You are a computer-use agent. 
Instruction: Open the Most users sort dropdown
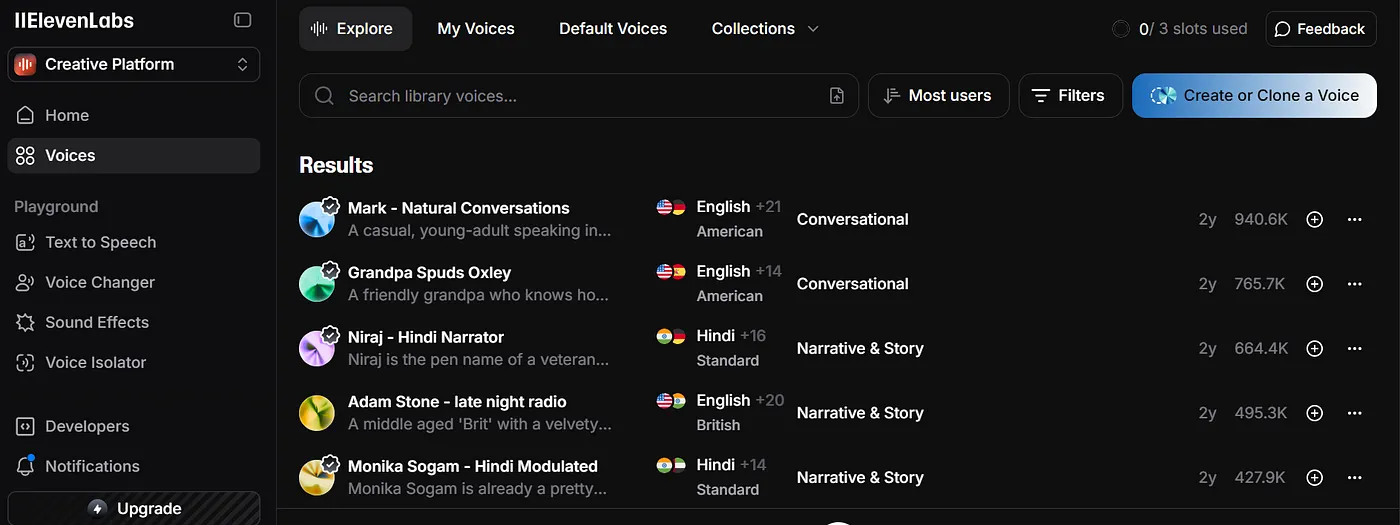pos(938,96)
